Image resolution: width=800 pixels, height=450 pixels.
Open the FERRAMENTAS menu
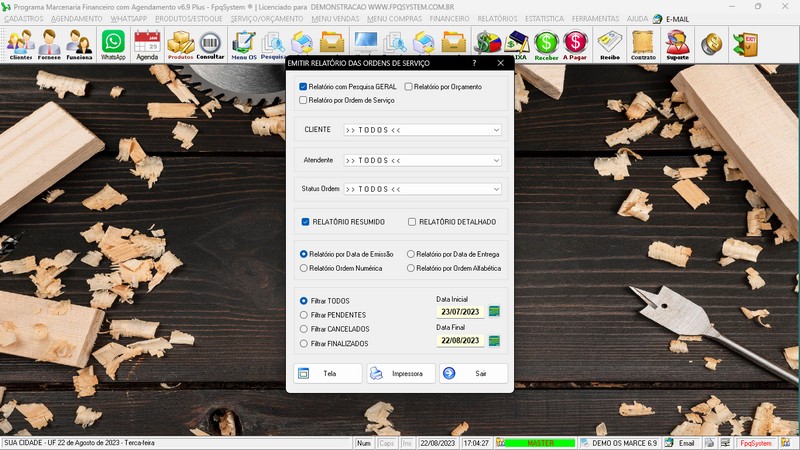(595, 19)
